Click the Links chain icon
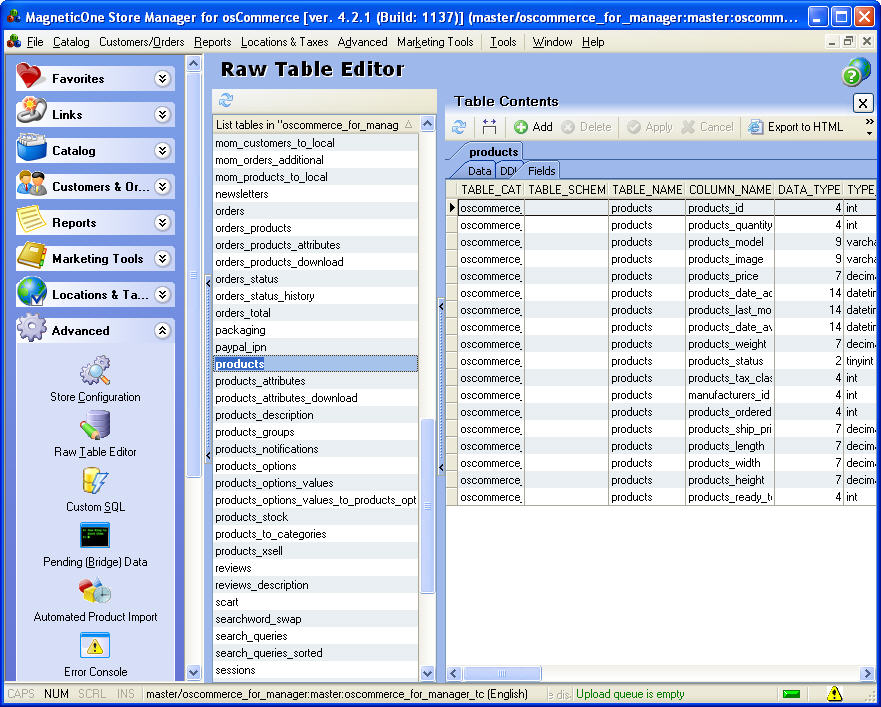The image size is (881, 707). click(31, 111)
